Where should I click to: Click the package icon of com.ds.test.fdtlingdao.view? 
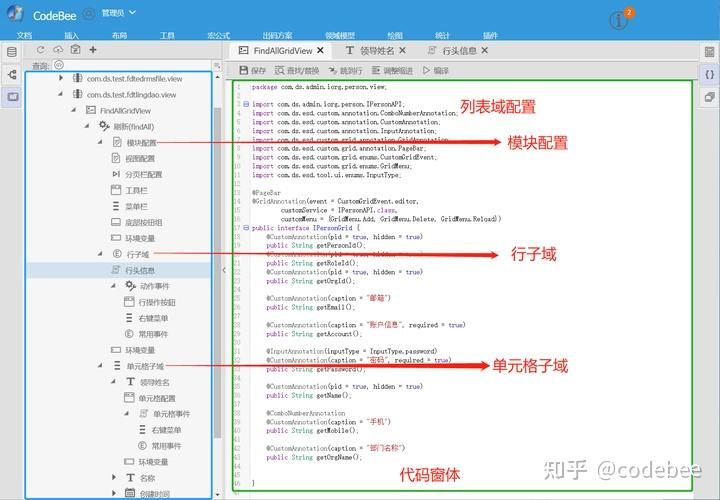[x=78, y=94]
